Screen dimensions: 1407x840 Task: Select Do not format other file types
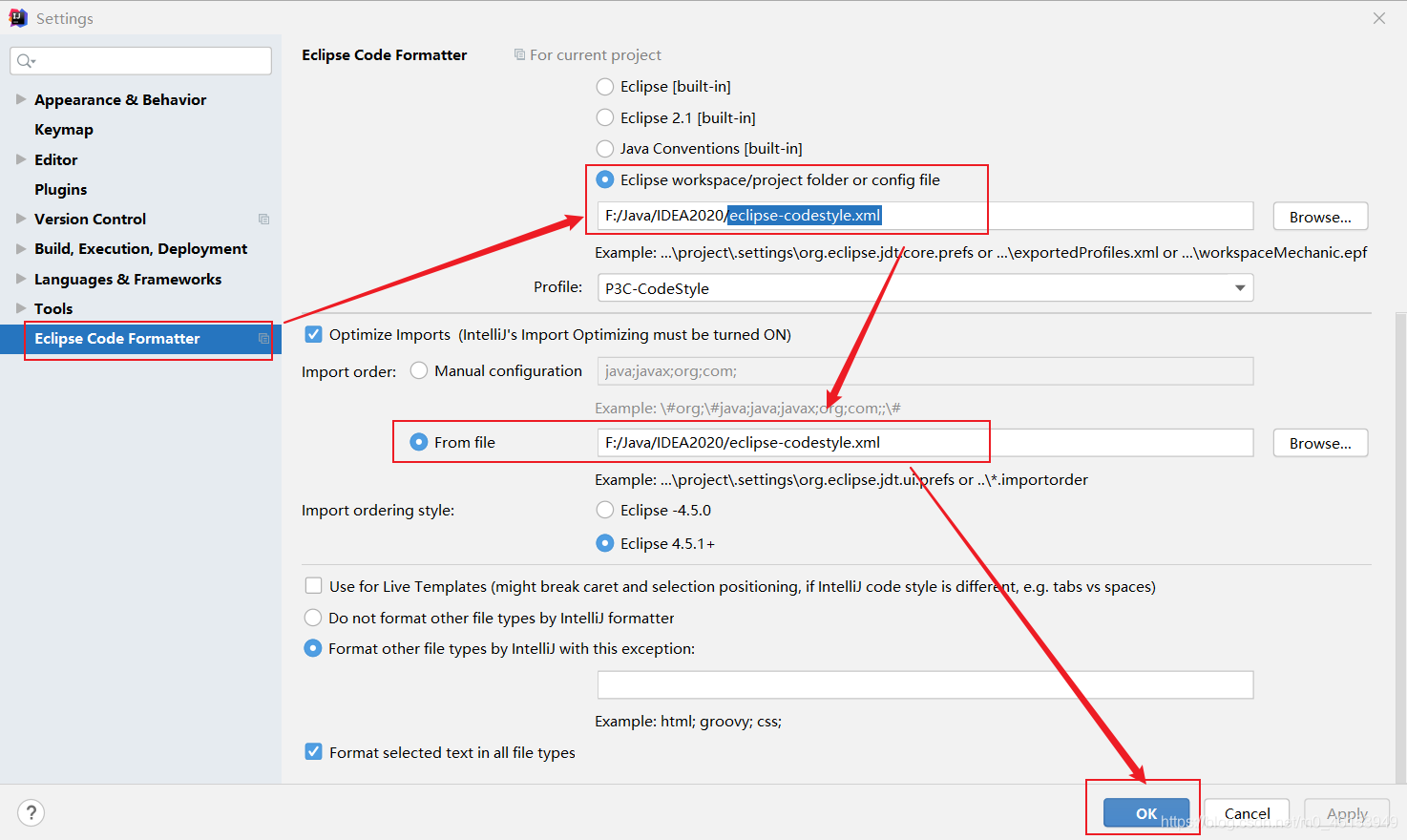(313, 618)
